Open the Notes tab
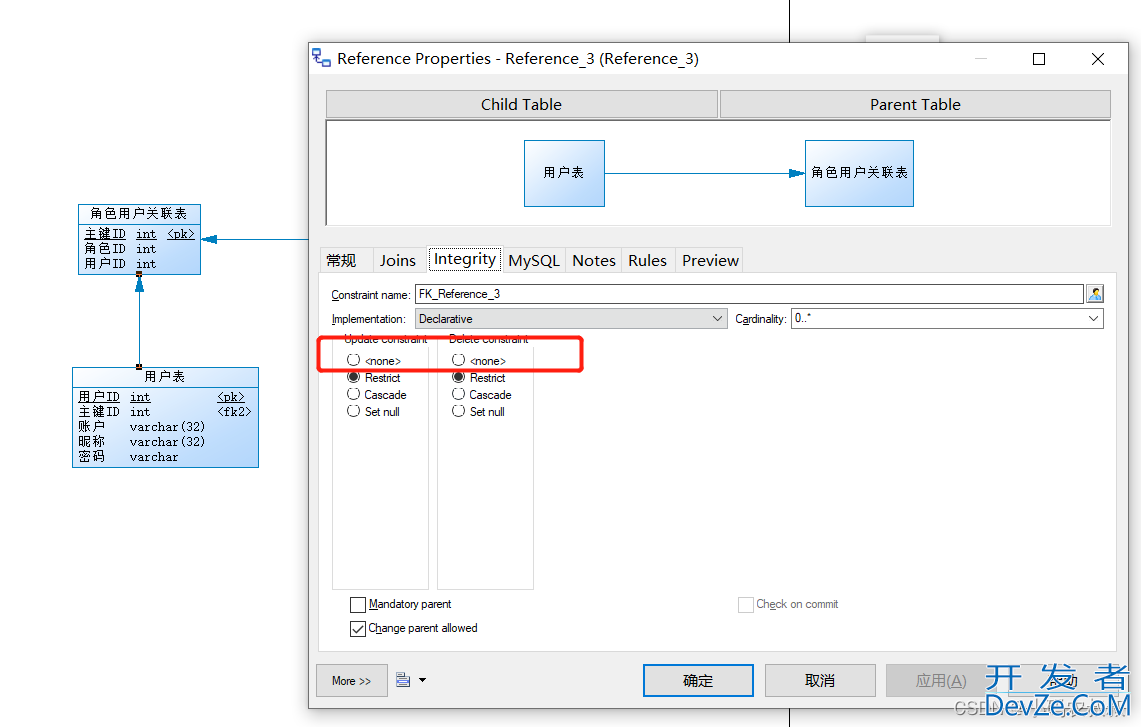This screenshot has height=727, width=1141. (594, 261)
